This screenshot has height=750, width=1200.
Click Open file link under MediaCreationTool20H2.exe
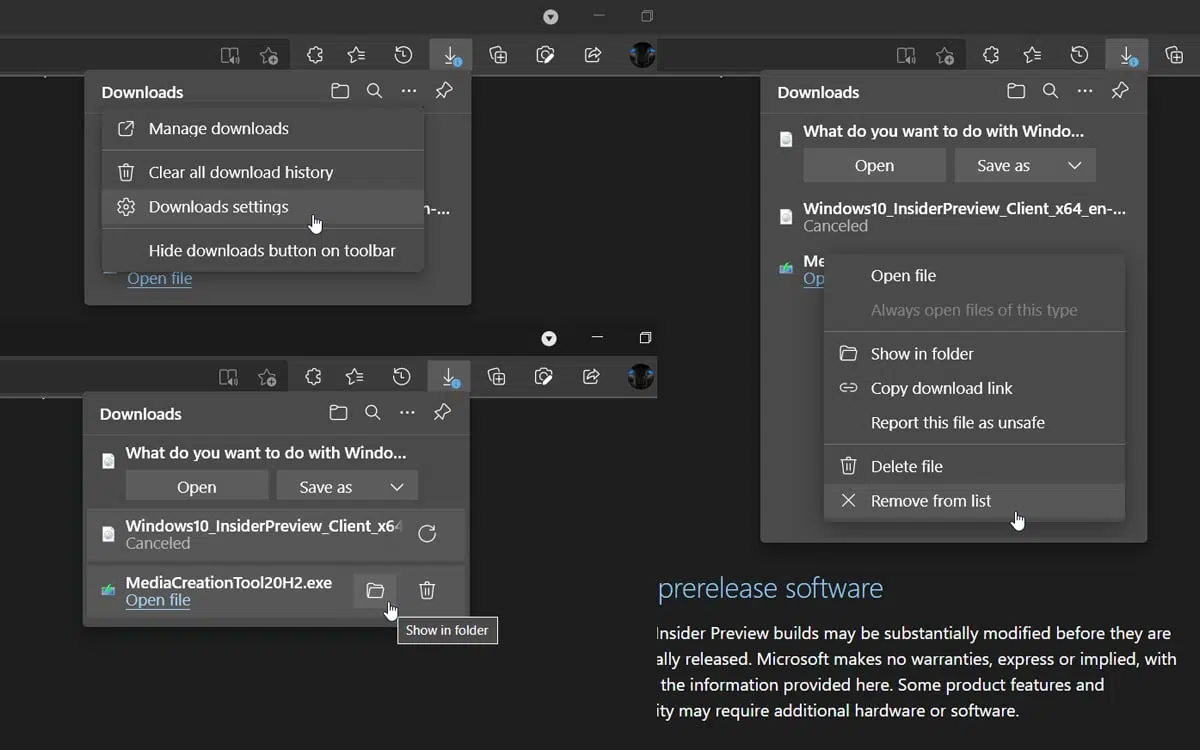coord(158,600)
